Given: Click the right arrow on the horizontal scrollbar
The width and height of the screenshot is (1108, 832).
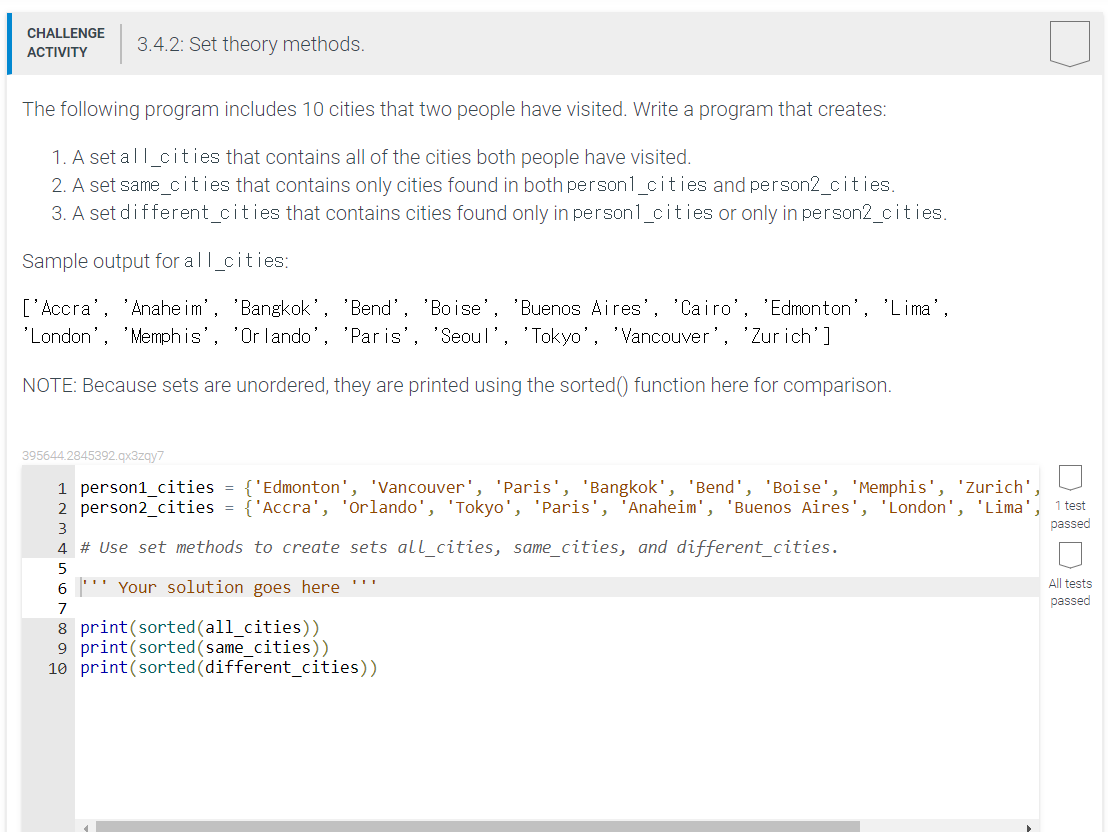Looking at the screenshot, I should (x=1031, y=826).
